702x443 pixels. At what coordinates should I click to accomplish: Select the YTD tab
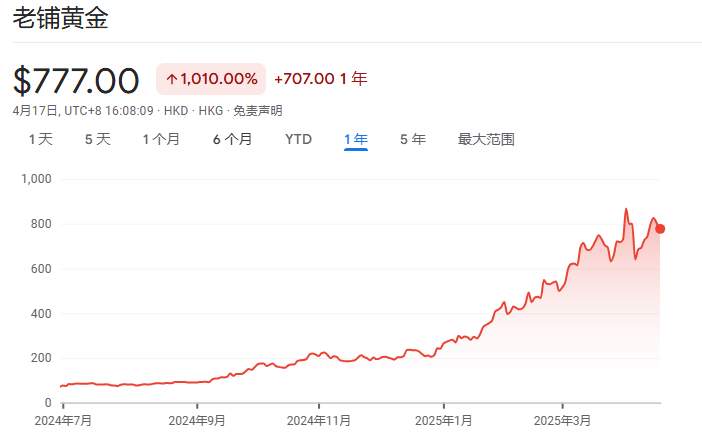[299, 139]
